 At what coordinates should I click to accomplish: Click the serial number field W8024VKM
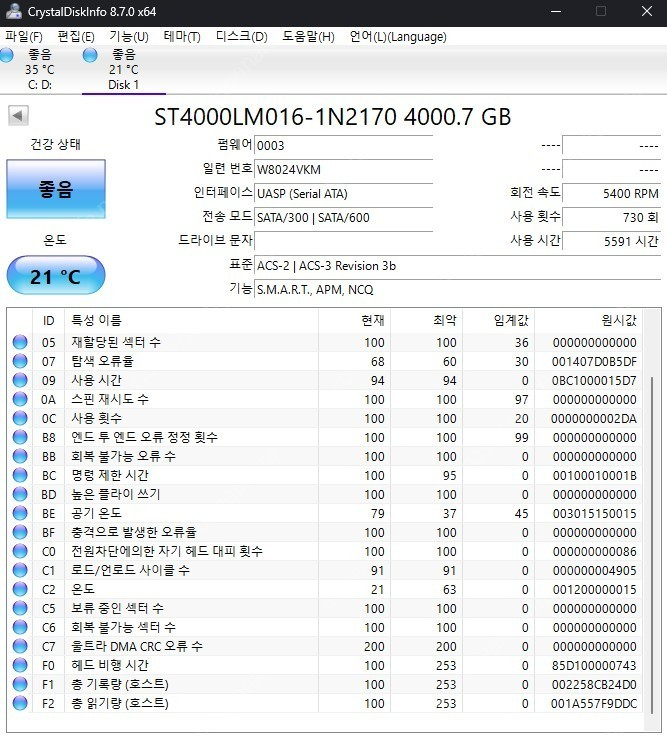343,170
